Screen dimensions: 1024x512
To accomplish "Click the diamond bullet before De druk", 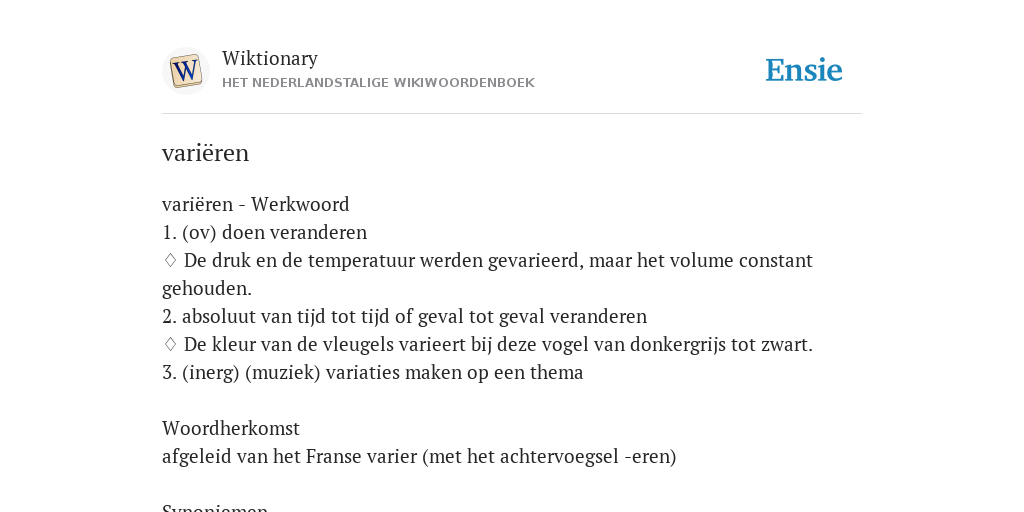I will (x=170, y=260).
